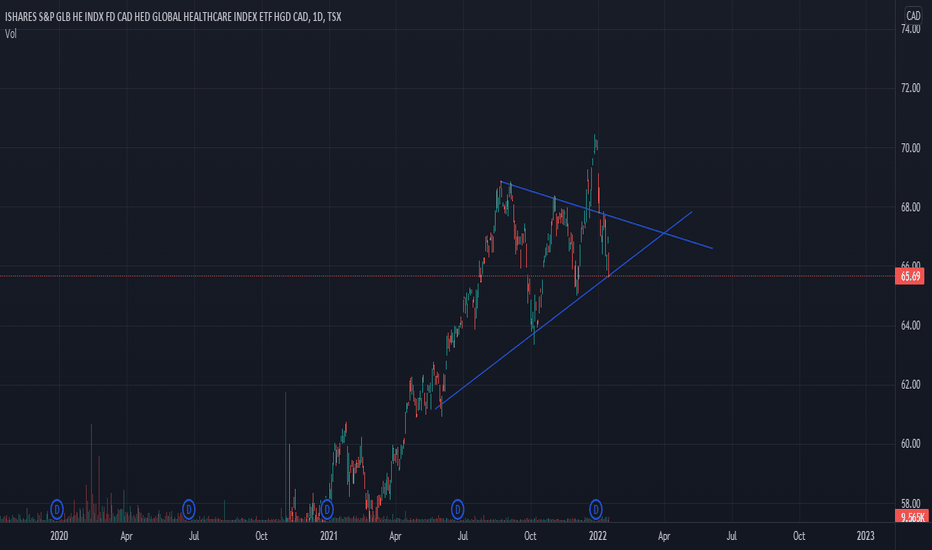This screenshot has height=550, width=932.
Task: Open the dividend marker near 2020
Action: 56,510
